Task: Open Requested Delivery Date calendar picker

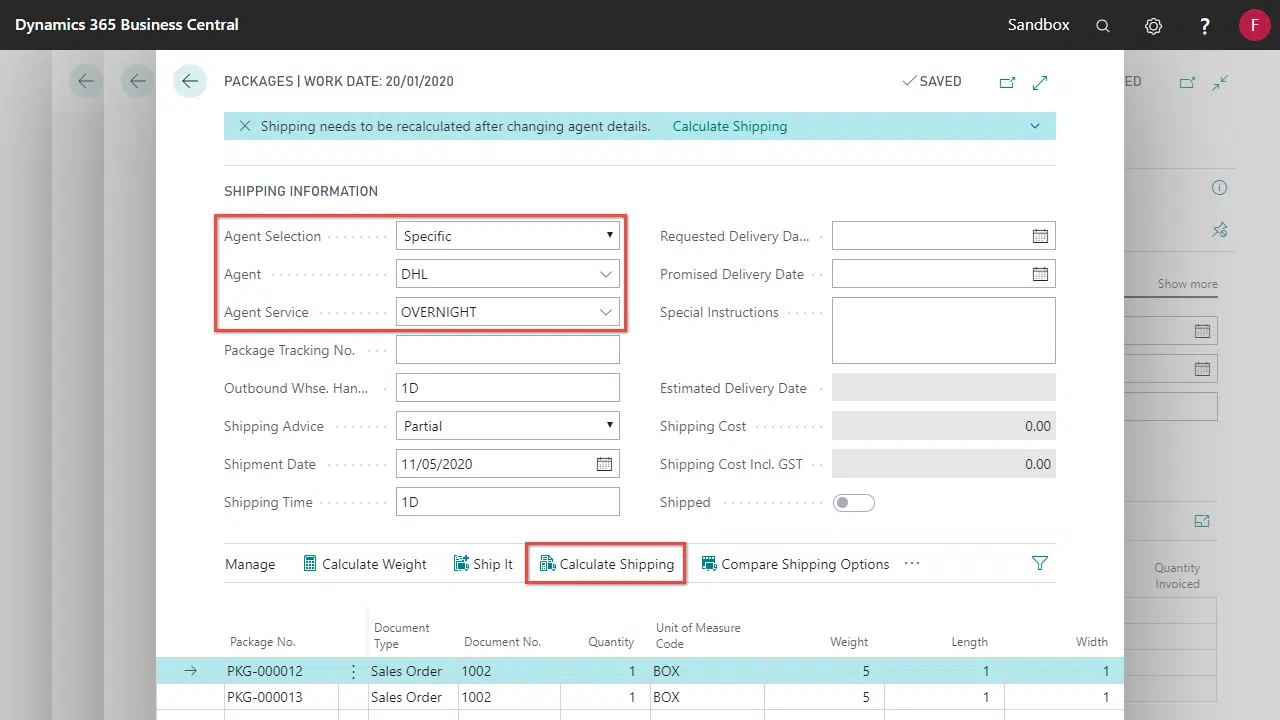Action: tap(1040, 236)
